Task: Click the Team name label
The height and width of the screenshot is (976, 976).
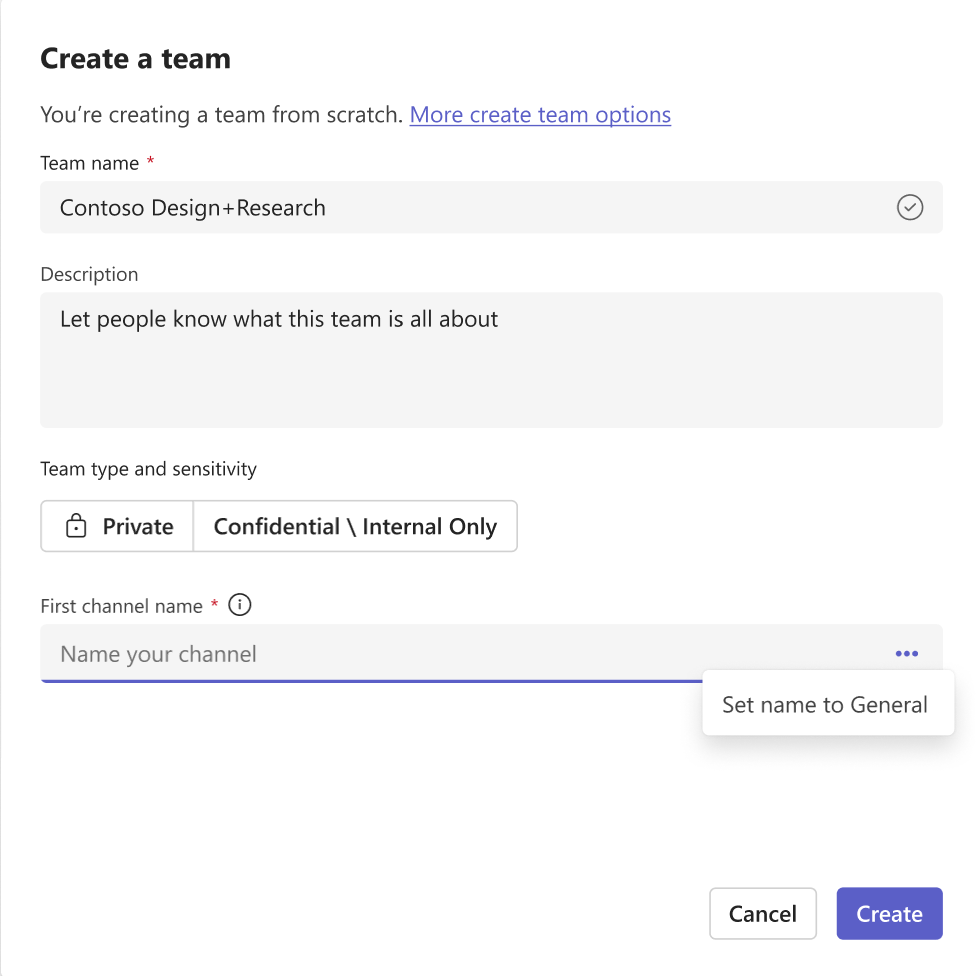Action: (90, 163)
